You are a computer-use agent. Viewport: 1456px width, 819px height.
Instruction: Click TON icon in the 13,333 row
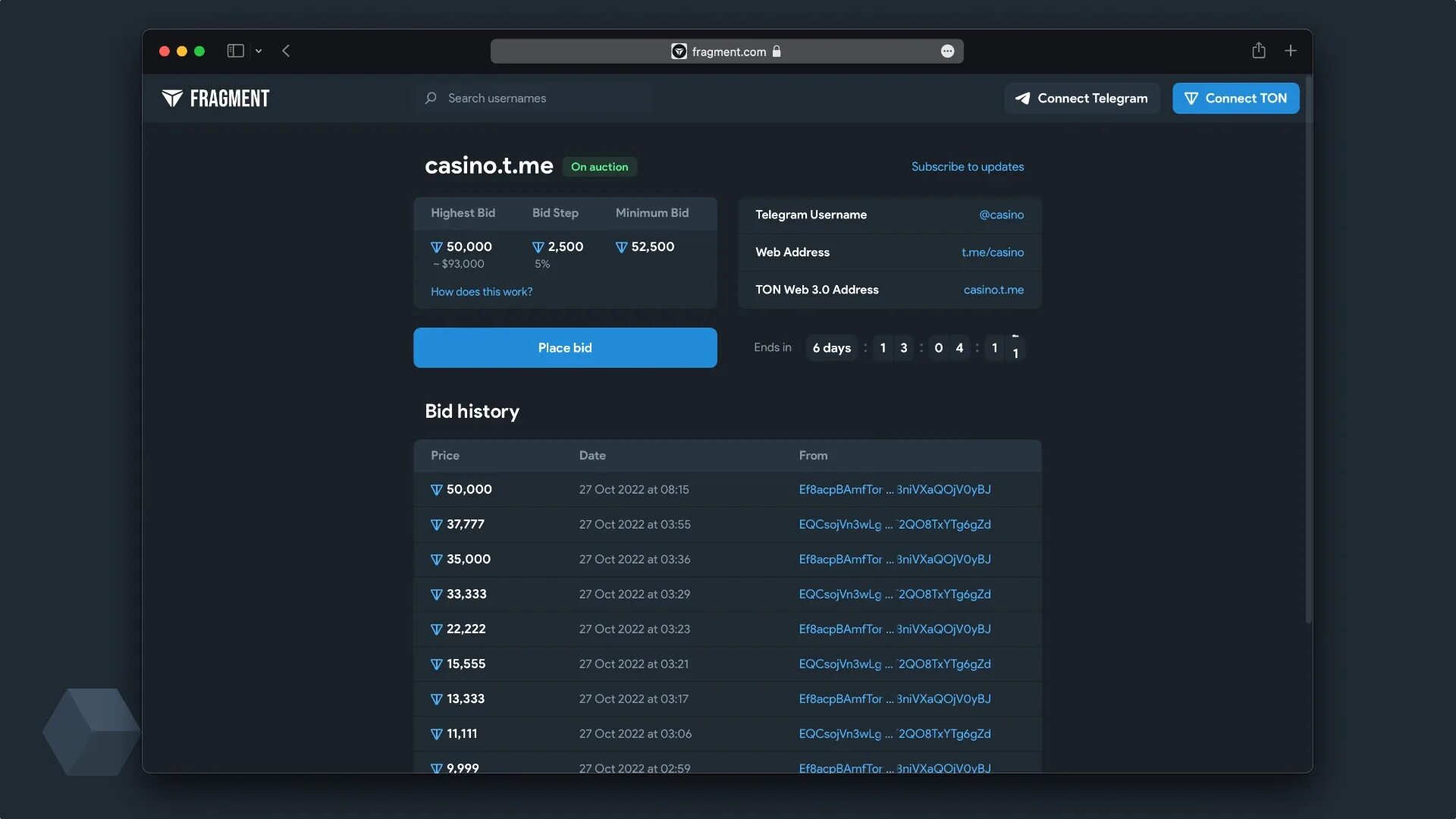coord(437,699)
